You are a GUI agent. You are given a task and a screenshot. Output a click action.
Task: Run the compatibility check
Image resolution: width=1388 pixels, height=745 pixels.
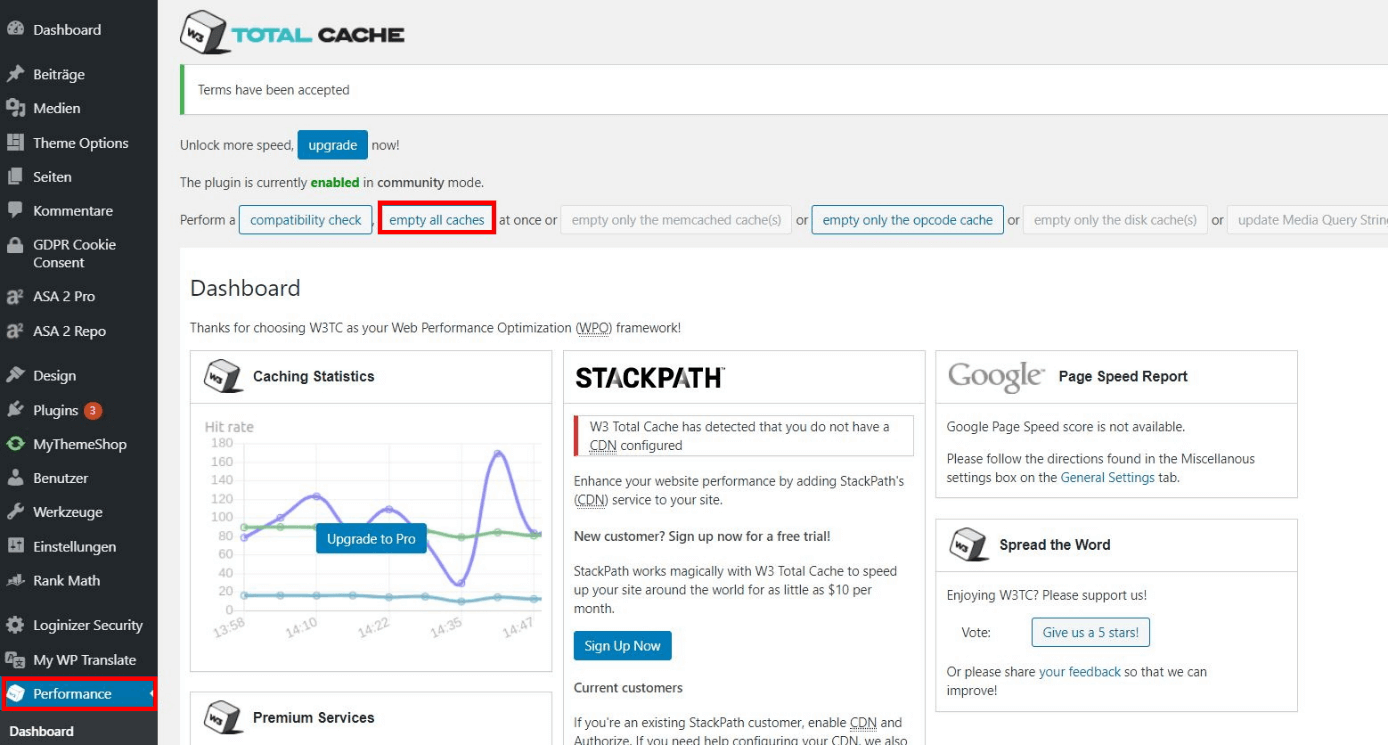coord(306,220)
